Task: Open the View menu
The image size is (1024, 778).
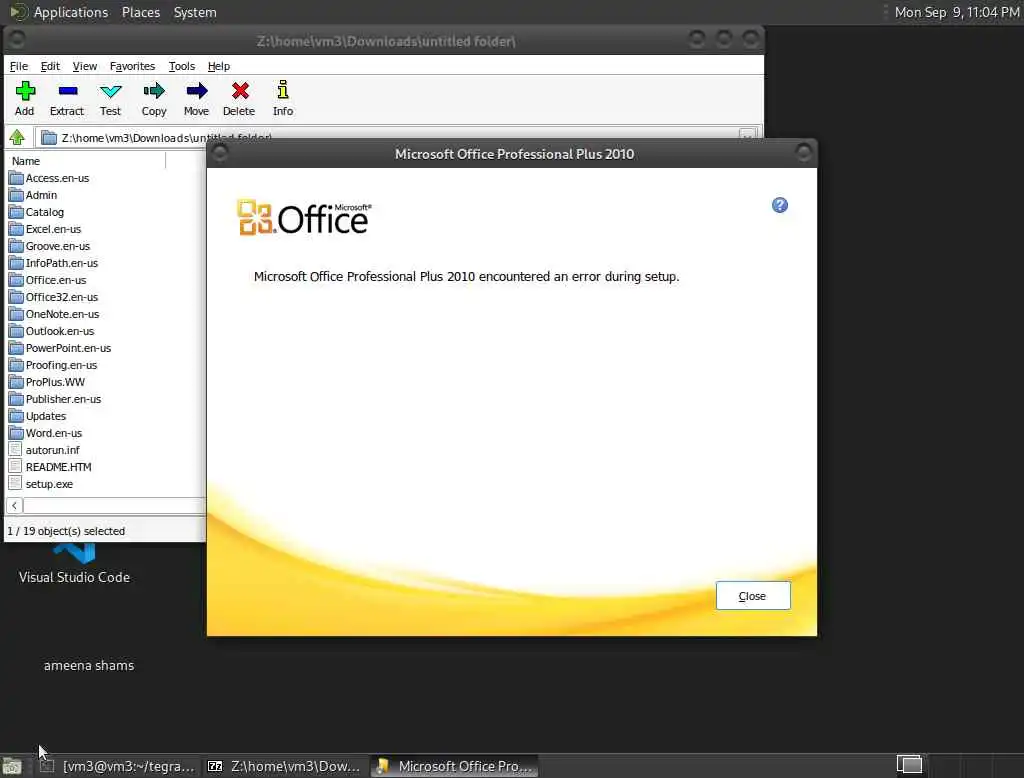Action: 84,66
